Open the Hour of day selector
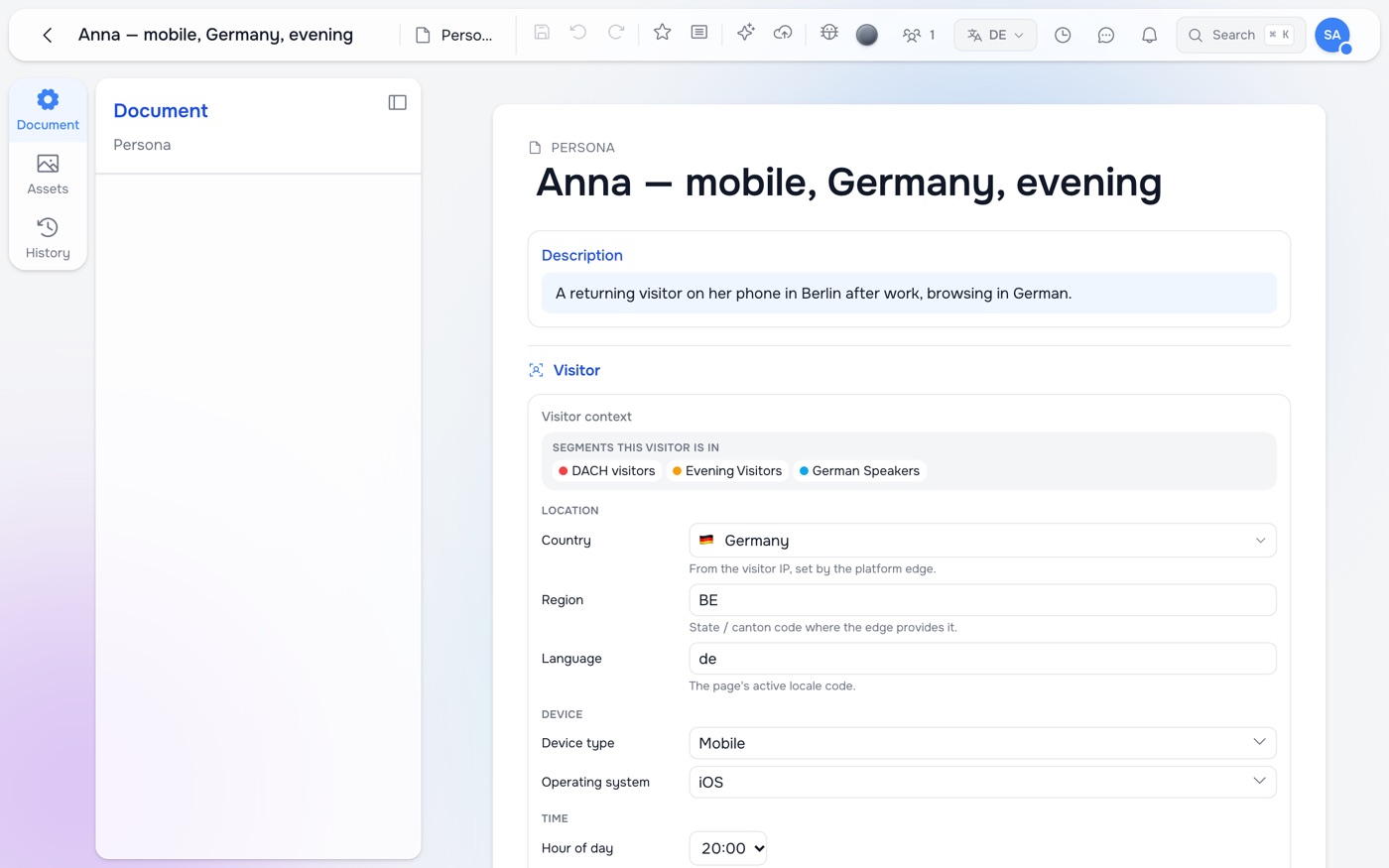This screenshot has width=1389, height=868. (x=728, y=848)
